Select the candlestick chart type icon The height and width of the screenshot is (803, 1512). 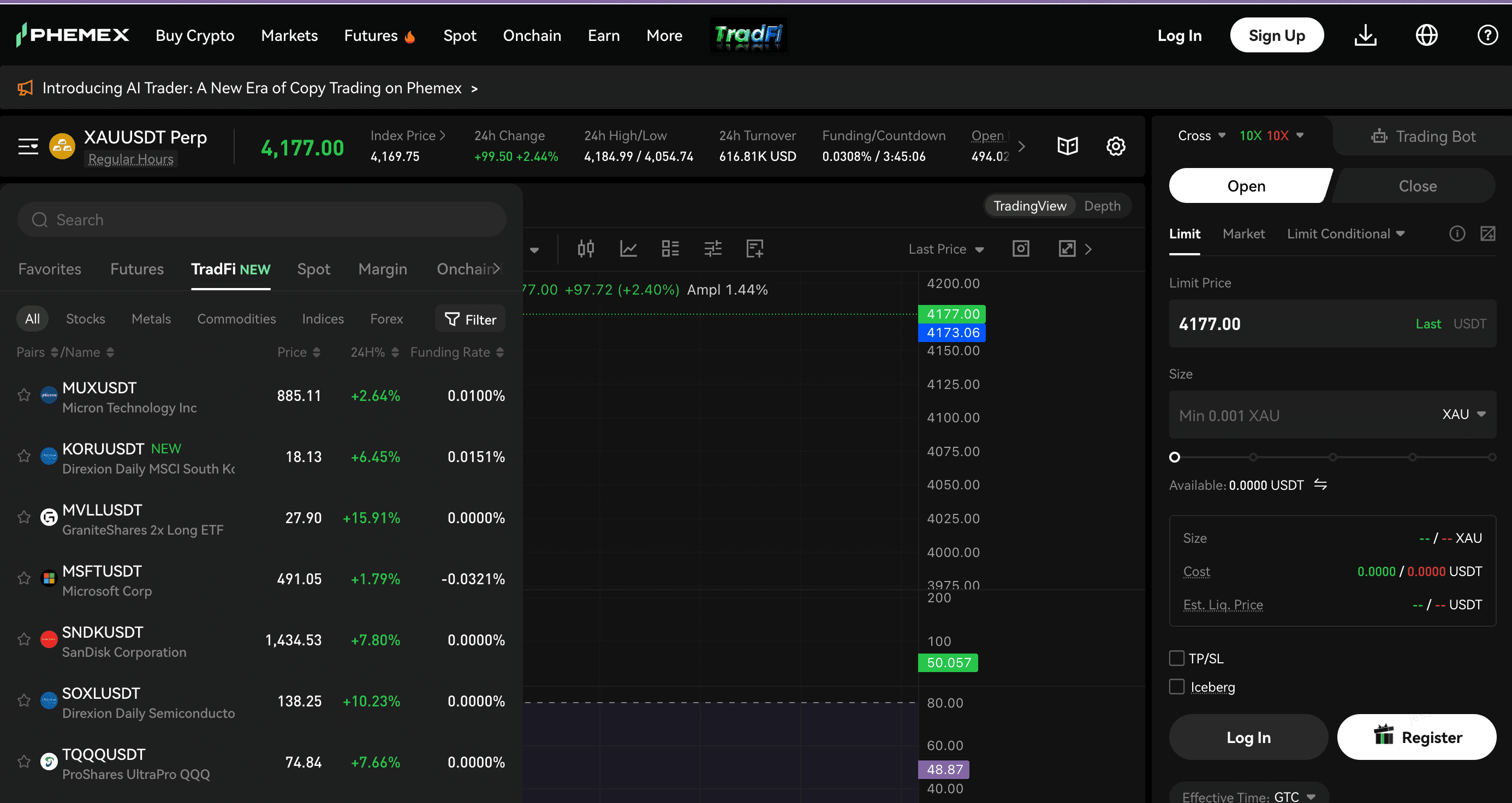click(586, 249)
